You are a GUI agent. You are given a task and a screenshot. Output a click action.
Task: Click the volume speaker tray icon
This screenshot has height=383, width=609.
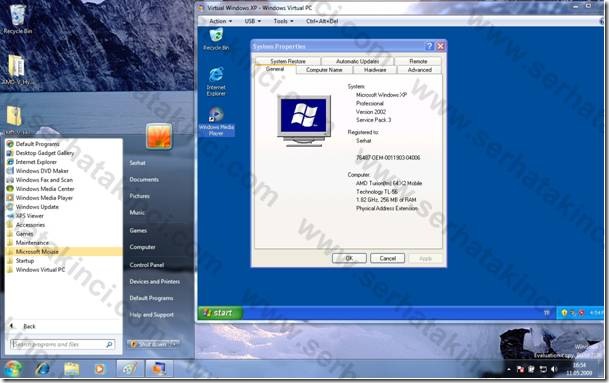click(x=553, y=369)
